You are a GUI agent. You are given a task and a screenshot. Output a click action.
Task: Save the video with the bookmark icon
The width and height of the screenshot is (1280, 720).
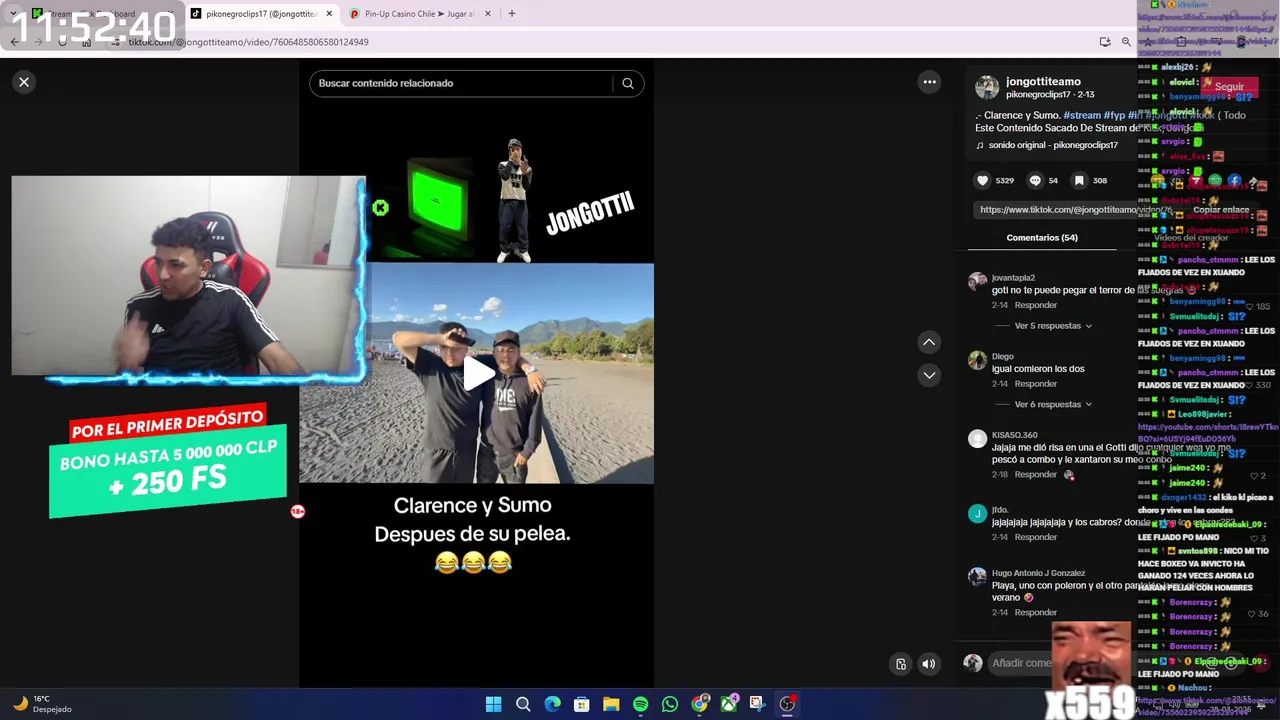pyautogui.click(x=1079, y=180)
